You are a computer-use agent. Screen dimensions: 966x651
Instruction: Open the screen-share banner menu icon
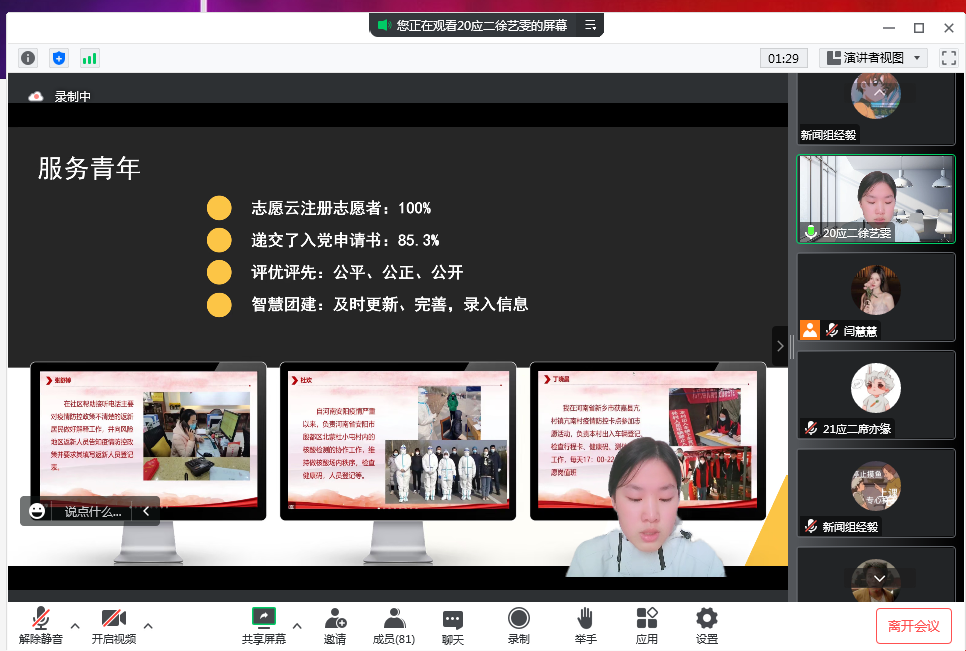coord(590,25)
